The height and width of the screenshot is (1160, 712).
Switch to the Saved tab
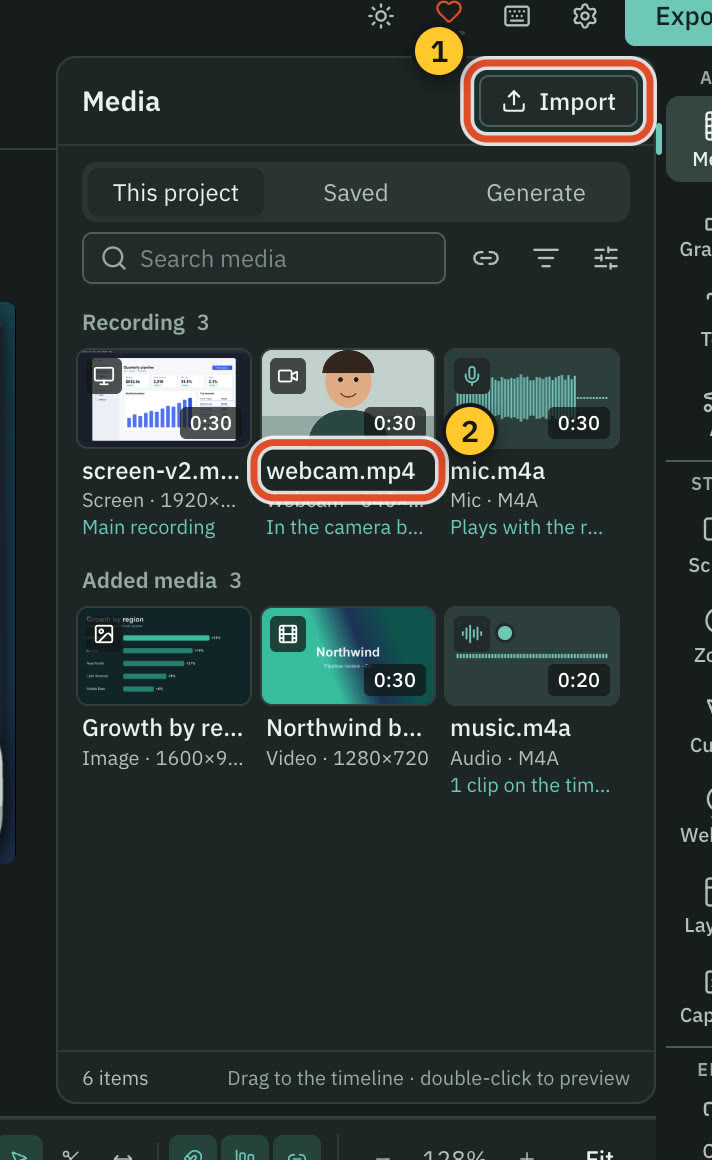pos(355,192)
